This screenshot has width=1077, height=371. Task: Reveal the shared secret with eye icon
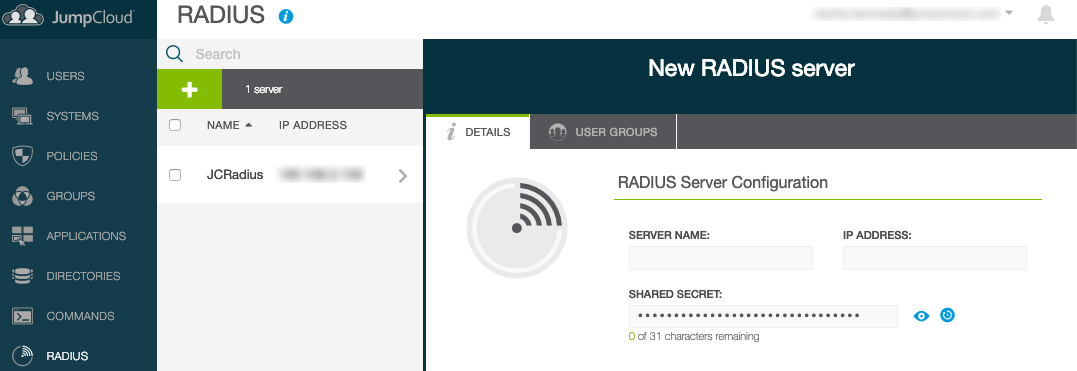(x=921, y=316)
